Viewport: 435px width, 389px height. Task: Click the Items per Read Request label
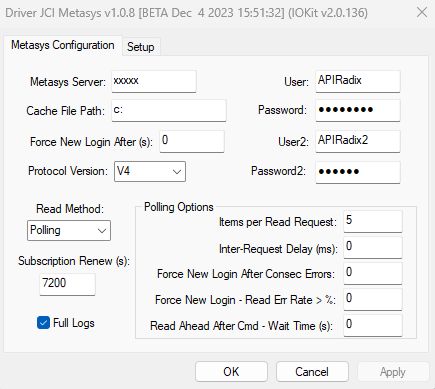(278, 222)
